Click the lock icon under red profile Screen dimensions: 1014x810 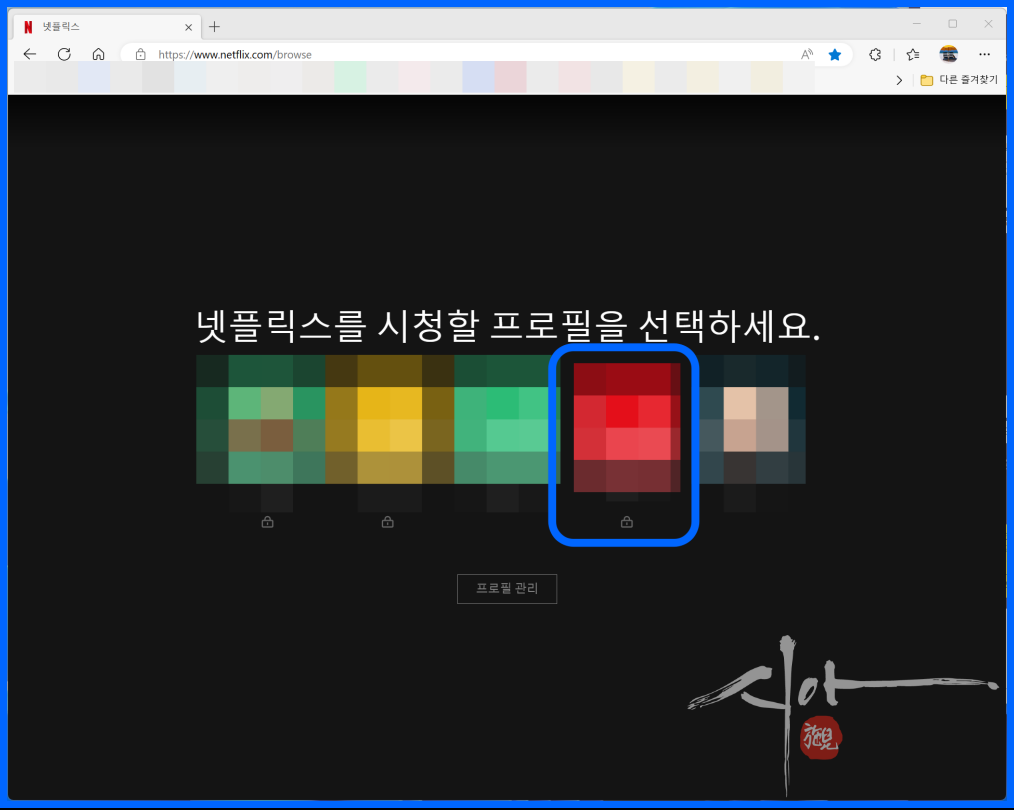pyautogui.click(x=627, y=522)
